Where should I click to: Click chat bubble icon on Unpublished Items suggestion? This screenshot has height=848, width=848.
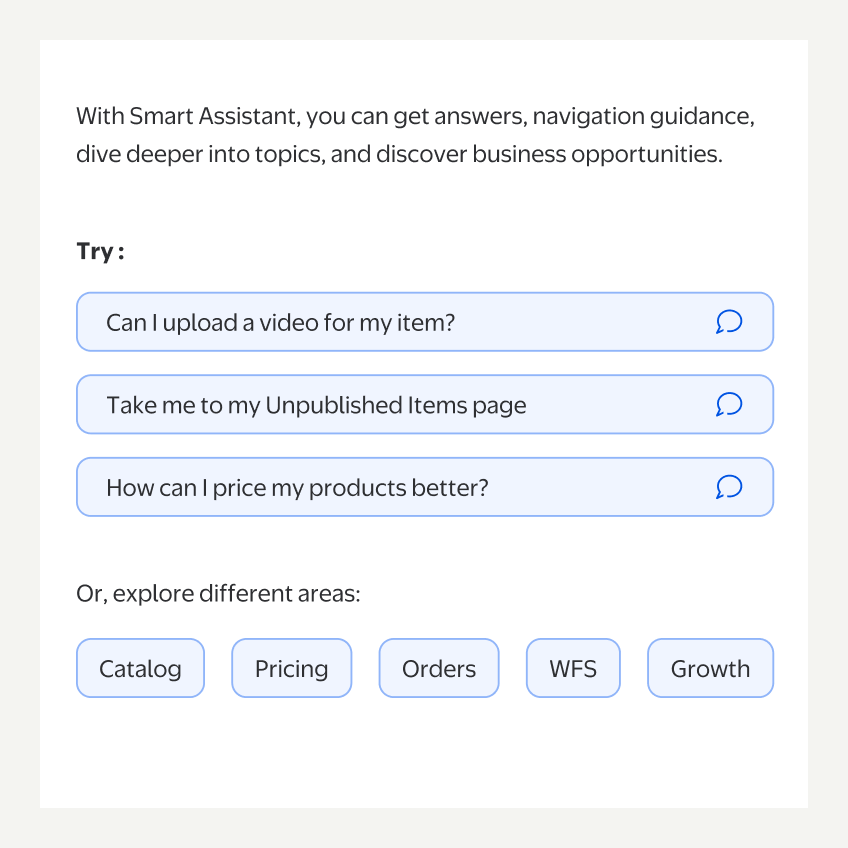729,405
